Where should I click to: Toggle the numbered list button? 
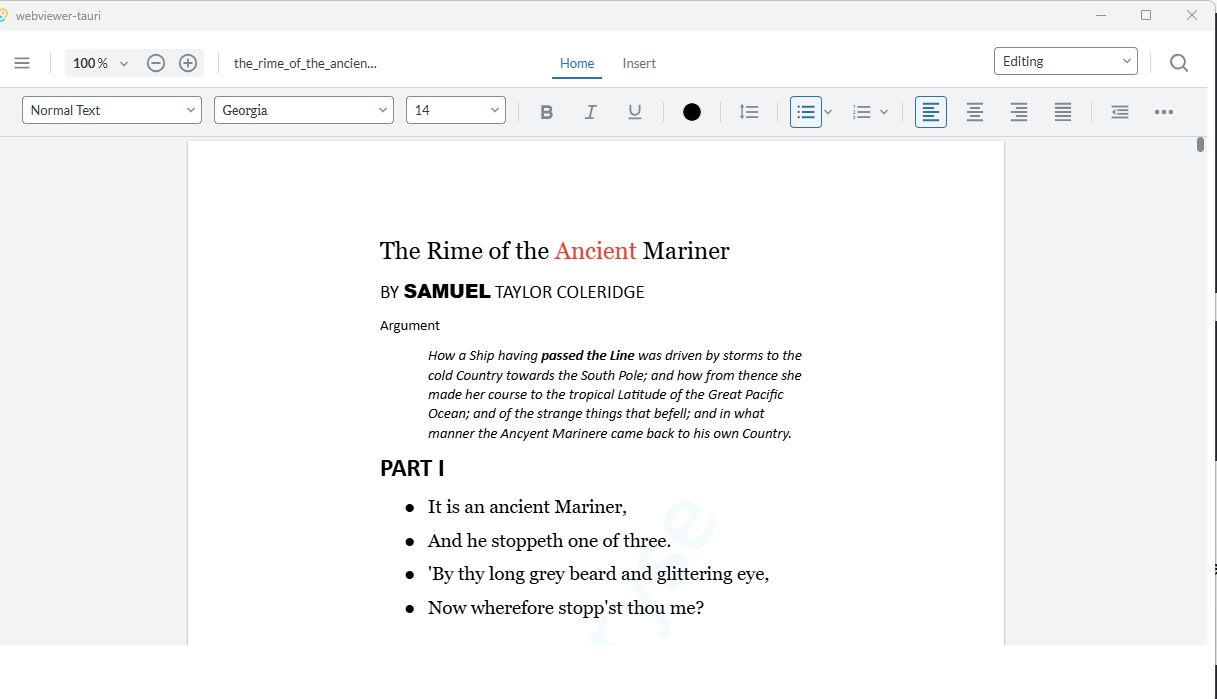tap(862, 112)
